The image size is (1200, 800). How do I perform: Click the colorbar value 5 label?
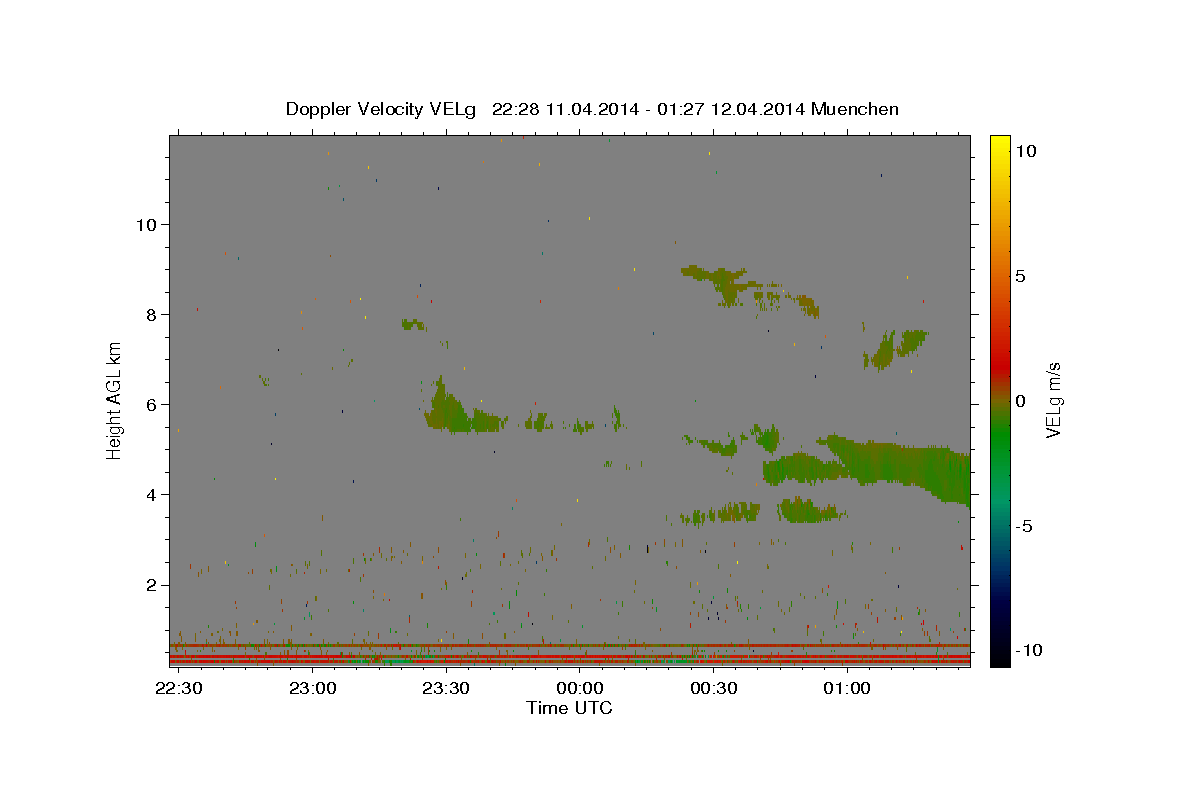1020,275
